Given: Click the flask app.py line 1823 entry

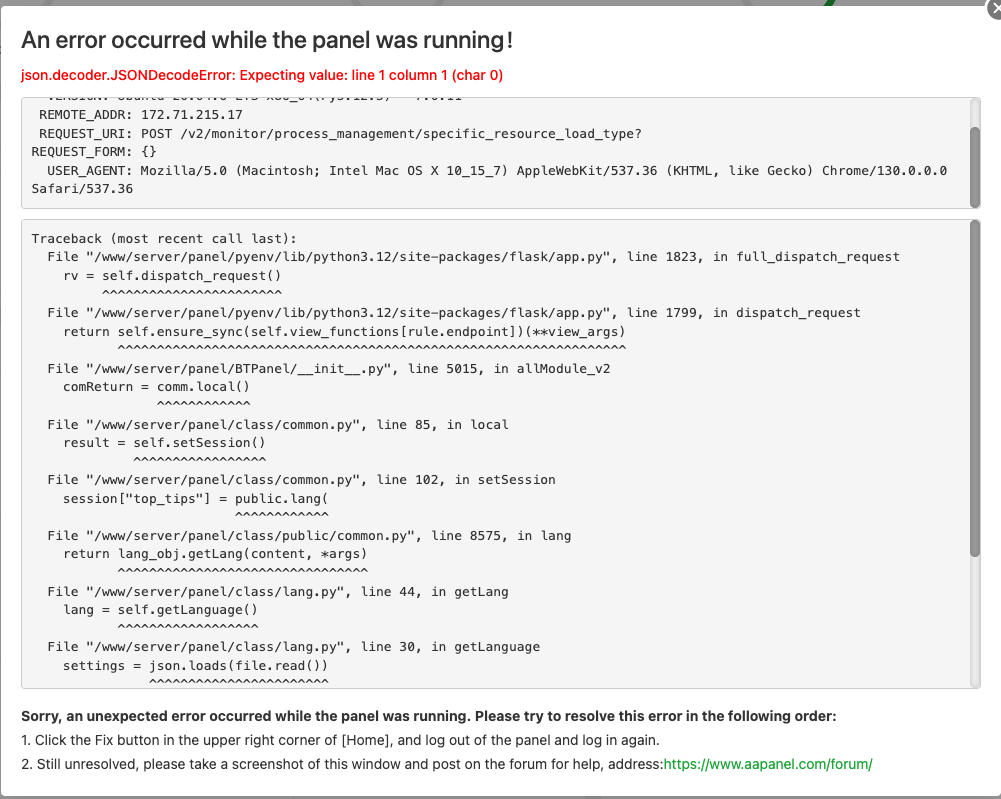Looking at the screenshot, I should coord(473,257).
